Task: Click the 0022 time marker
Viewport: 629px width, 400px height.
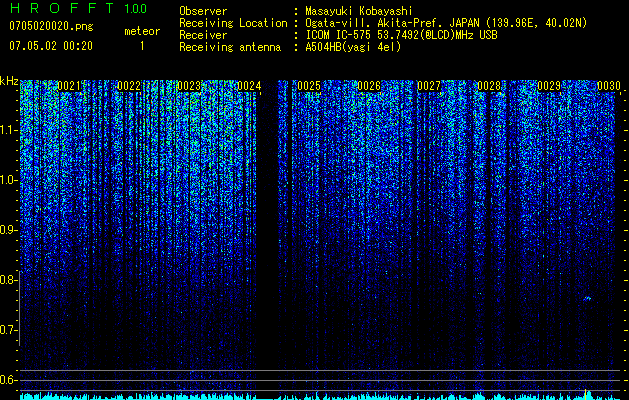Action: (x=130, y=86)
